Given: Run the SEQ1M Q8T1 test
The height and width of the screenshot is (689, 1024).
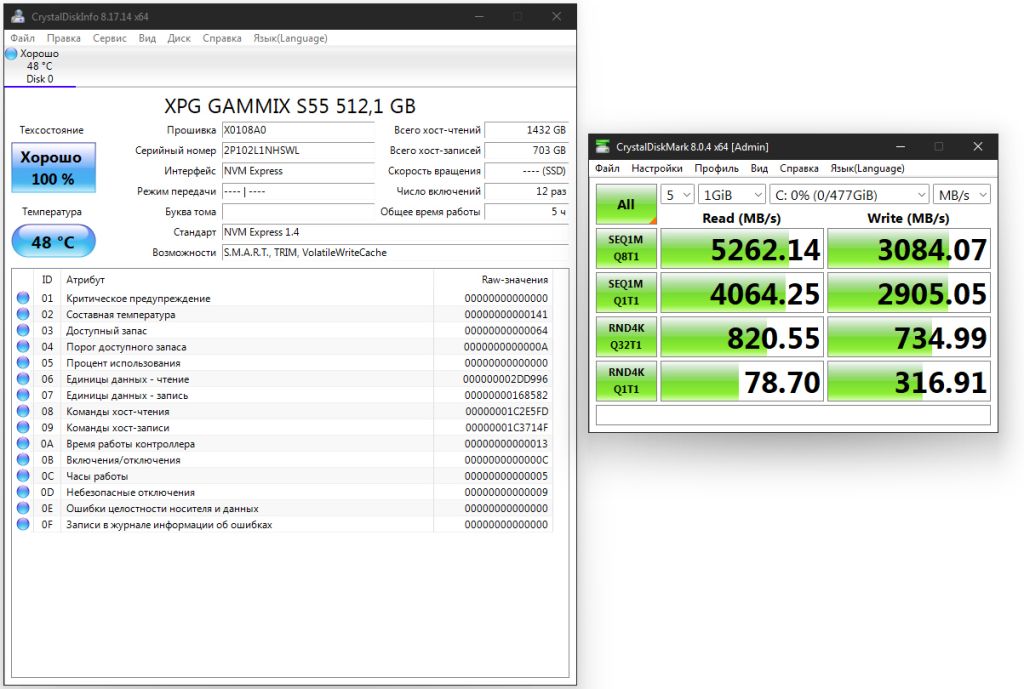Looking at the screenshot, I should tap(626, 248).
